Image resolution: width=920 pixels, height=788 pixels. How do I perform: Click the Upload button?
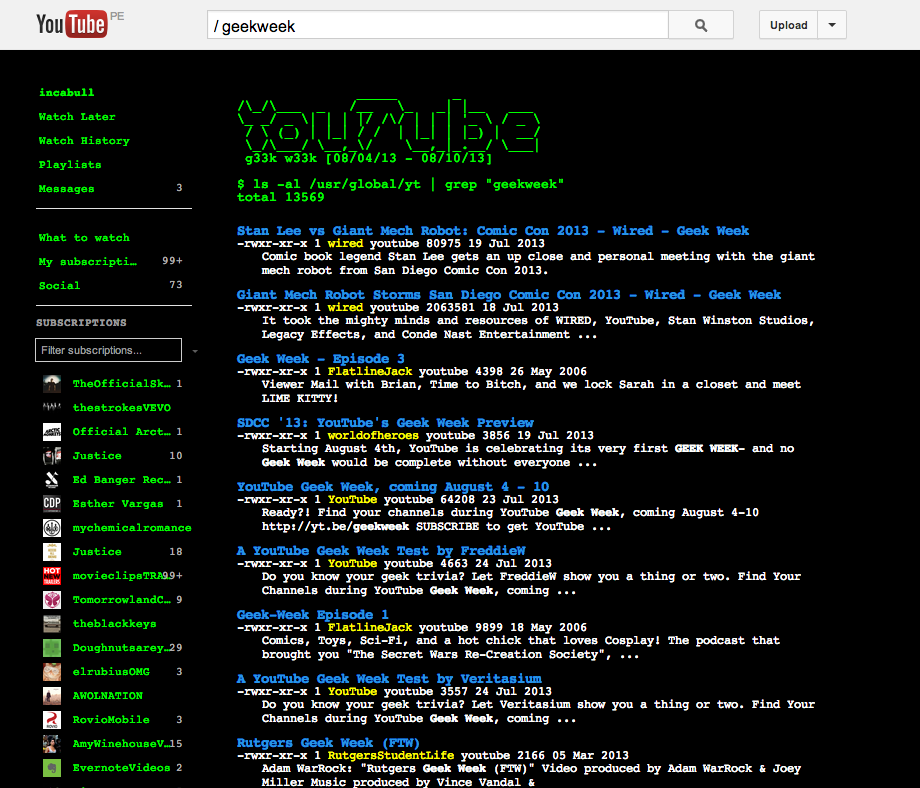[789, 25]
